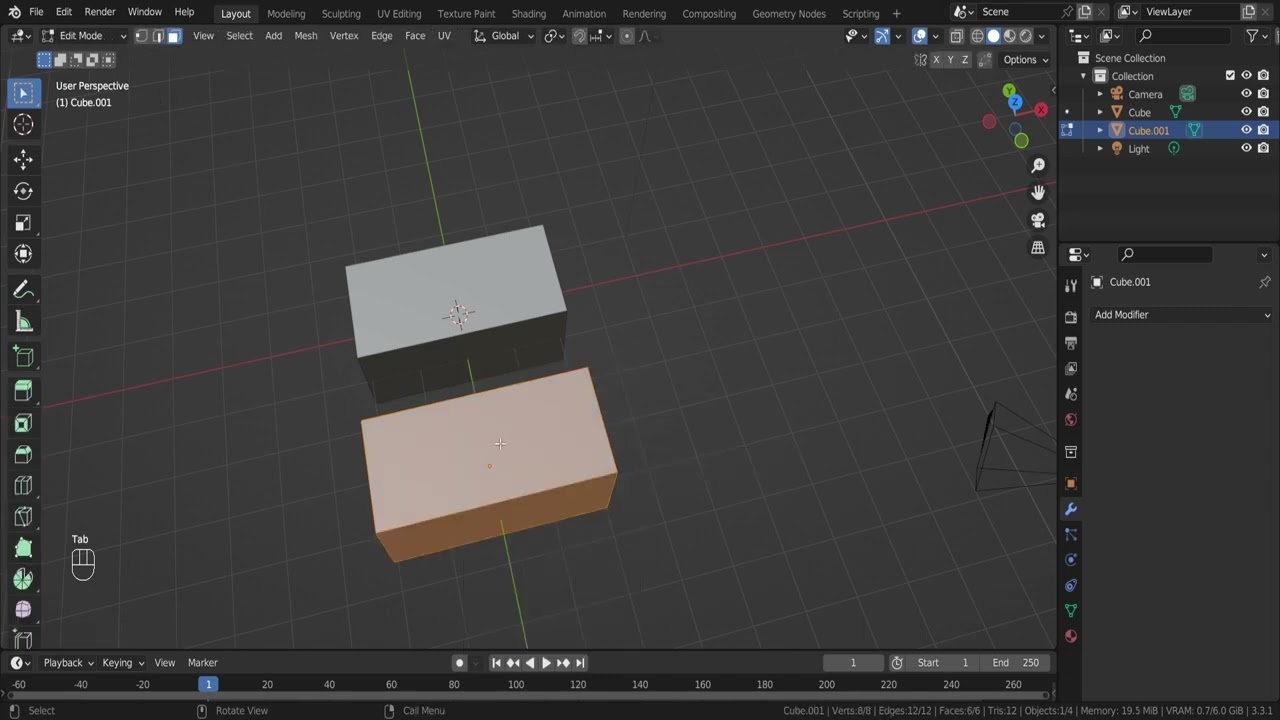The image size is (1280, 720).
Task: Select the Extrude Region tool
Action: (23, 390)
